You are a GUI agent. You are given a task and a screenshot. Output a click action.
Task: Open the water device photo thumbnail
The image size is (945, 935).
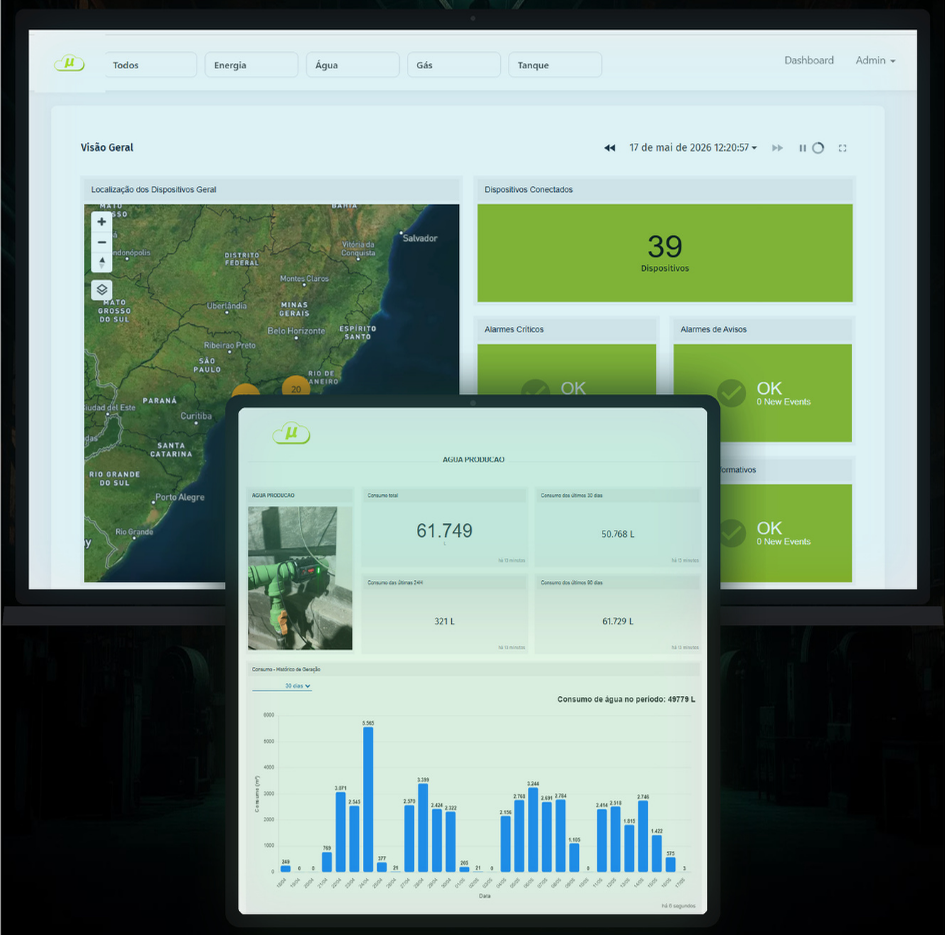coord(300,578)
